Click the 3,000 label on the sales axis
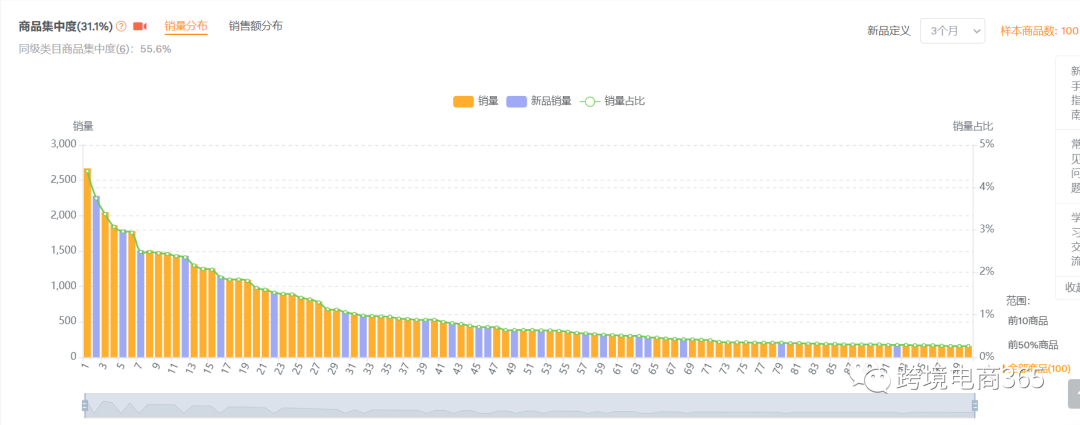This screenshot has height=425, width=1080. (x=63, y=144)
